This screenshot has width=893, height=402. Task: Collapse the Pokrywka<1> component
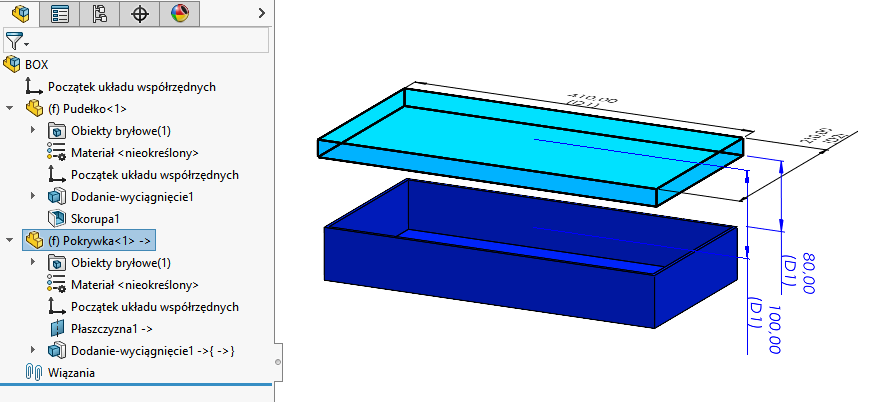coord(10,241)
